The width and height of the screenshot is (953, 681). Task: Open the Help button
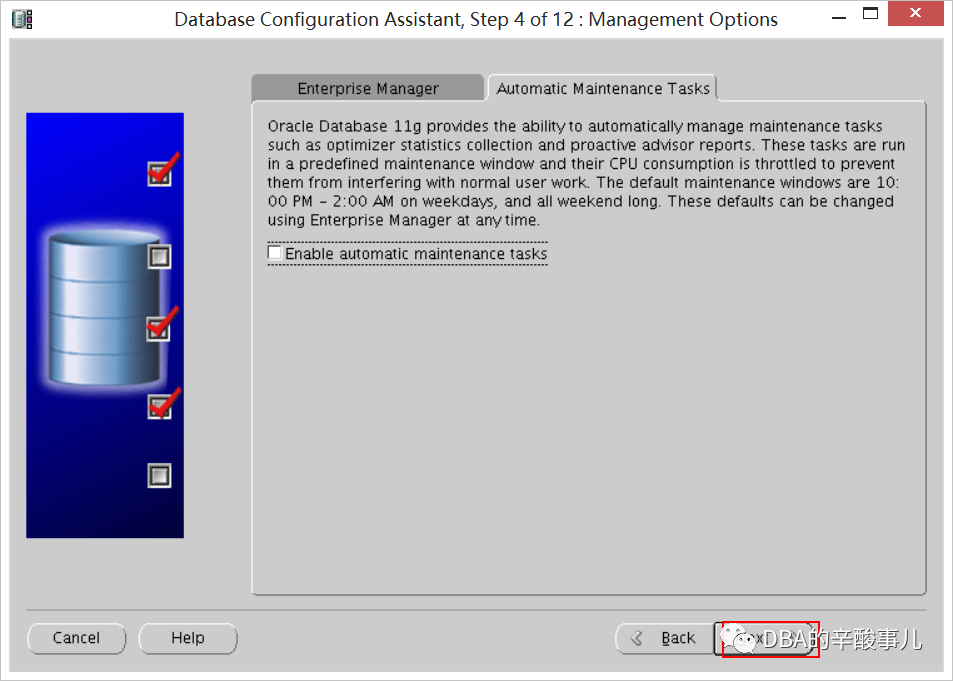tap(188, 638)
